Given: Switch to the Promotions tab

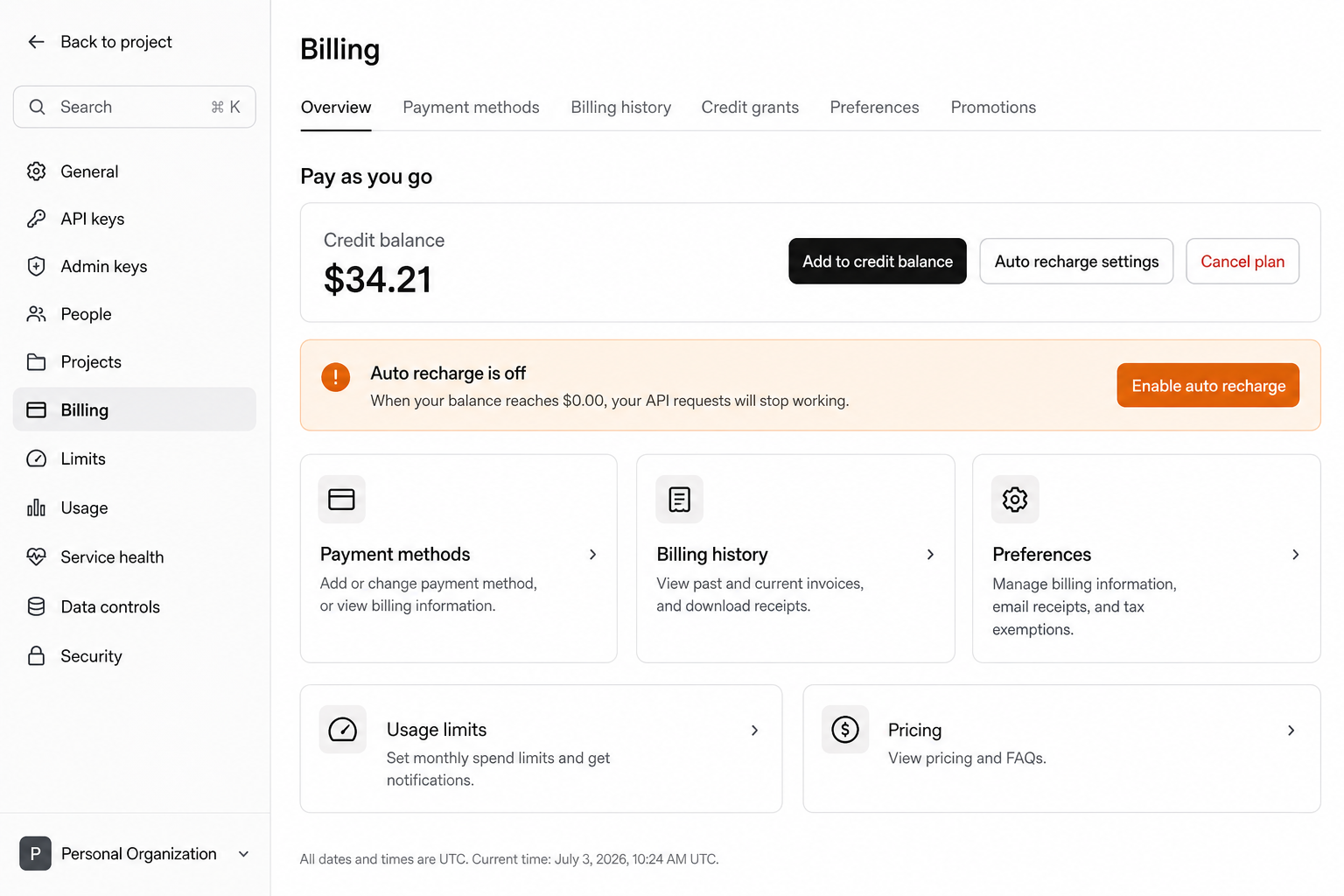Looking at the screenshot, I should pyautogui.click(x=993, y=108).
